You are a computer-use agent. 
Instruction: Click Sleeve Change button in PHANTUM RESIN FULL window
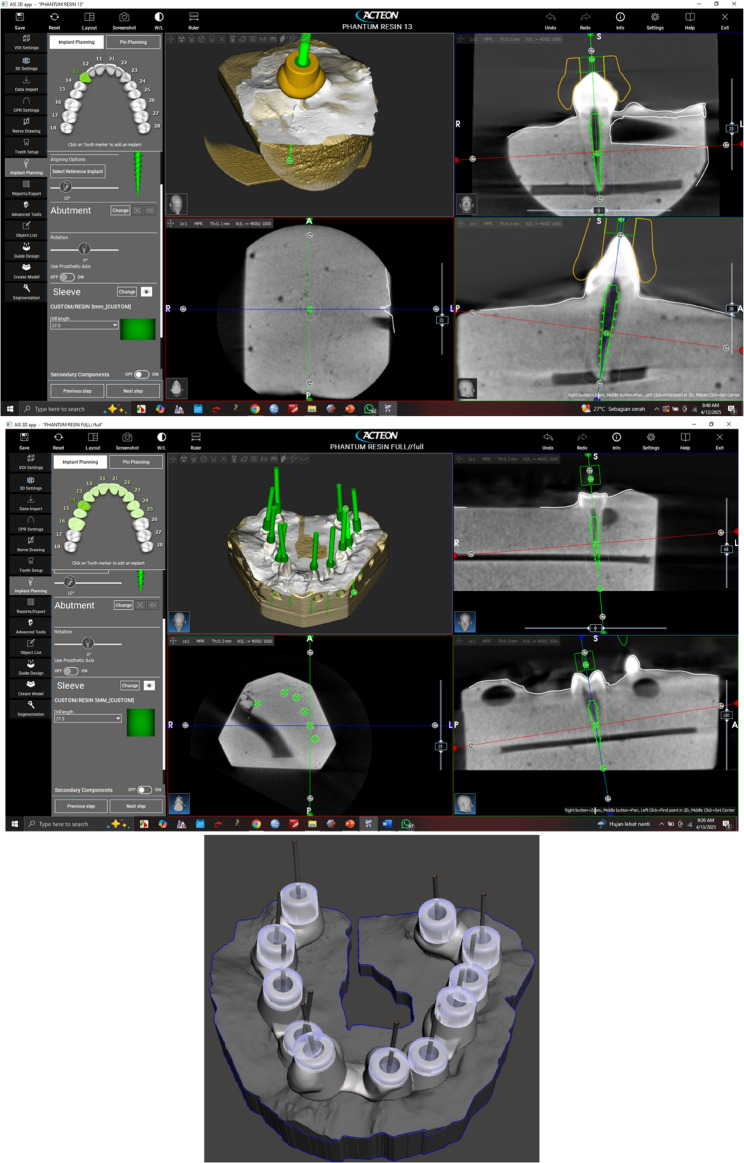(x=130, y=685)
